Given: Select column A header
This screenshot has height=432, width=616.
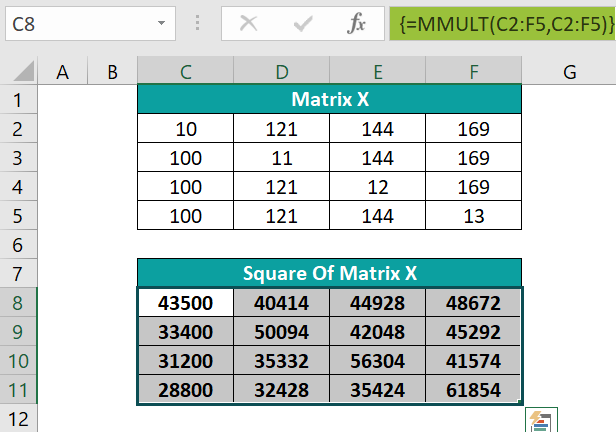Looking at the screenshot, I should coord(62,72).
